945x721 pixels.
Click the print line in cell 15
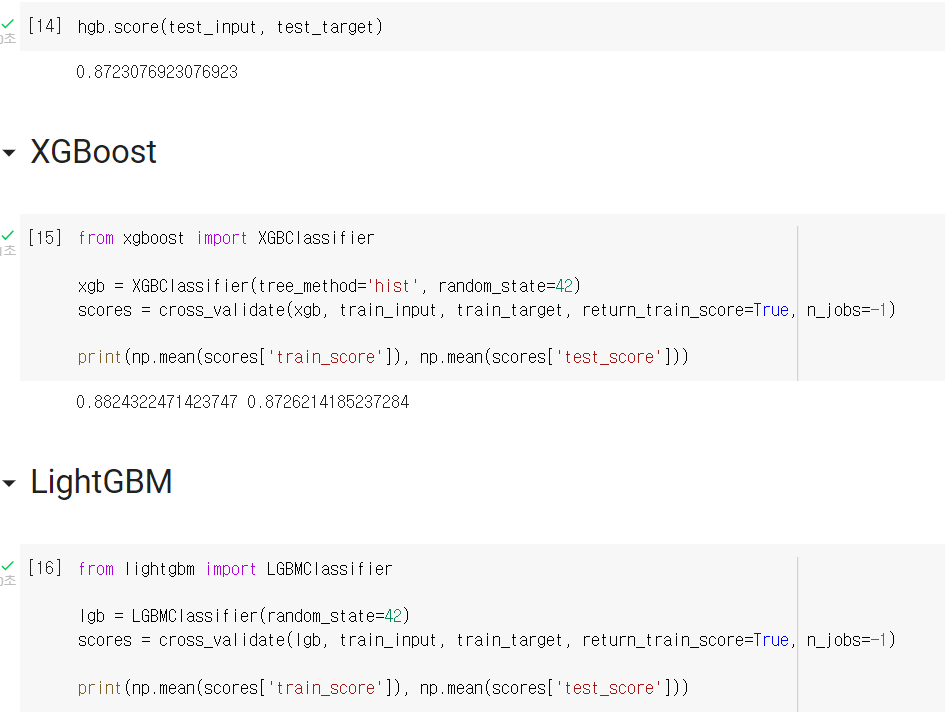coord(383,357)
